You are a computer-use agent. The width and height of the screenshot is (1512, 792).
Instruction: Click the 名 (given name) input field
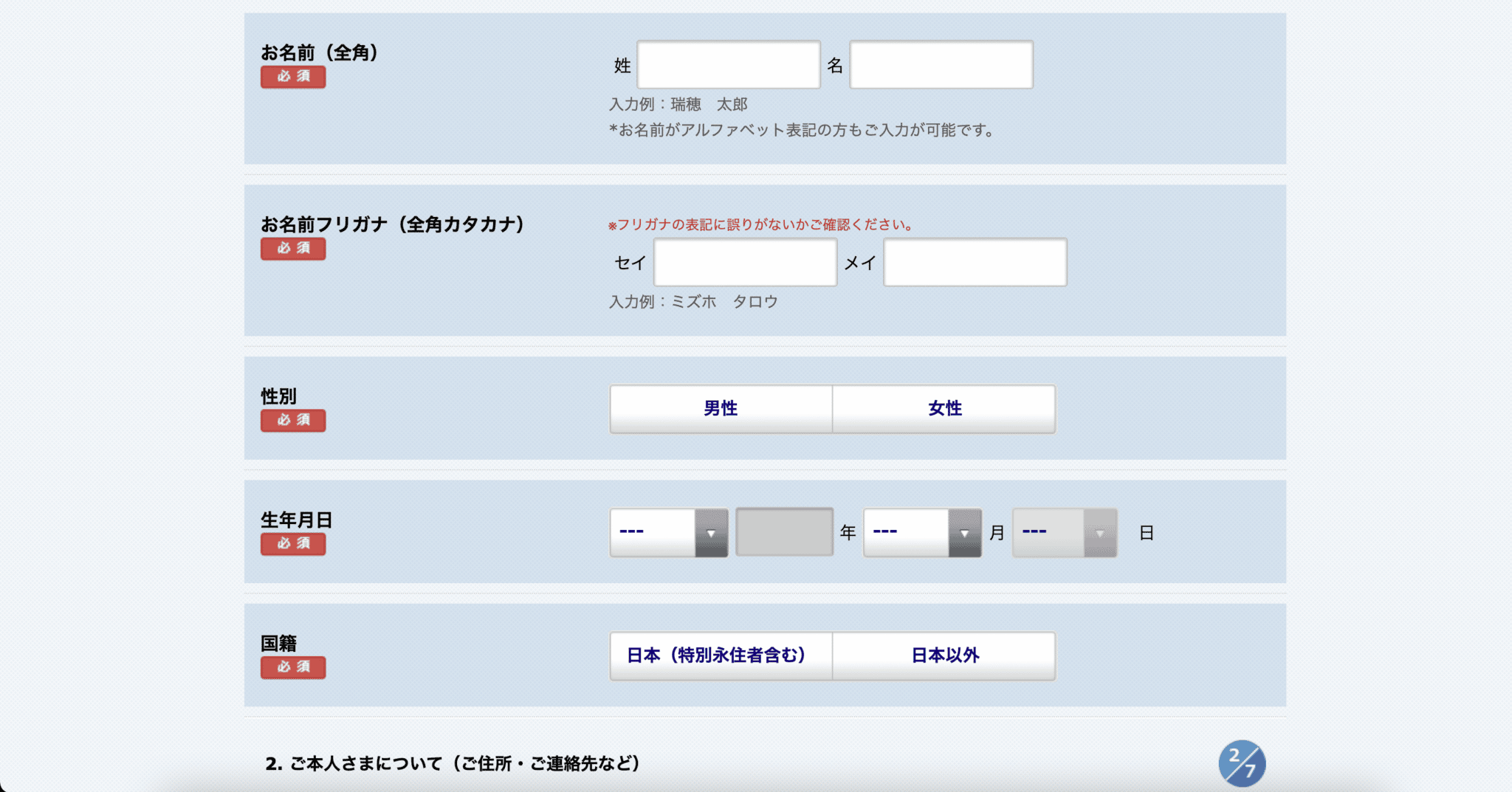[x=941, y=65]
